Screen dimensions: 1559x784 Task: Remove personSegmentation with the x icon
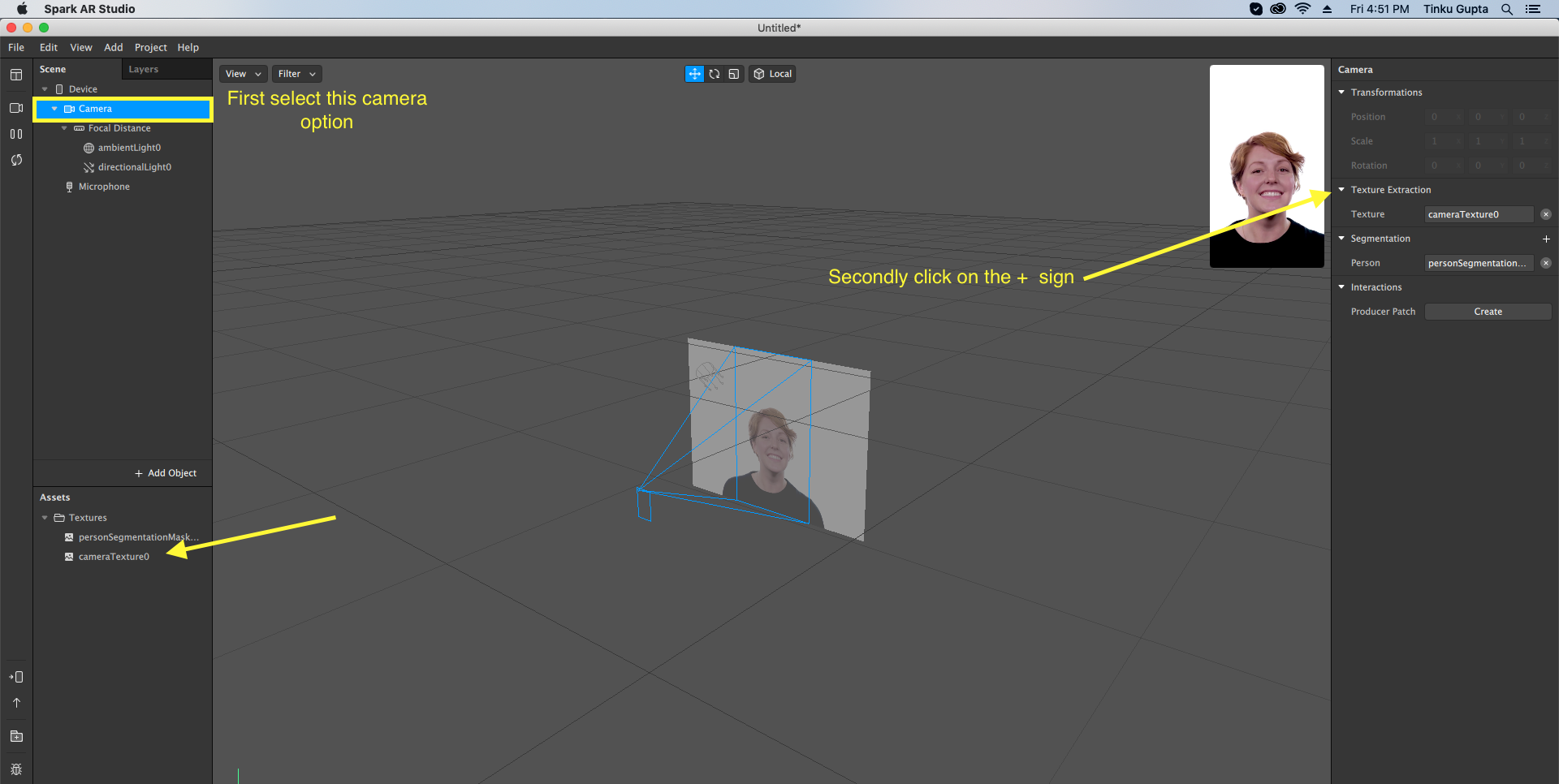(1546, 263)
